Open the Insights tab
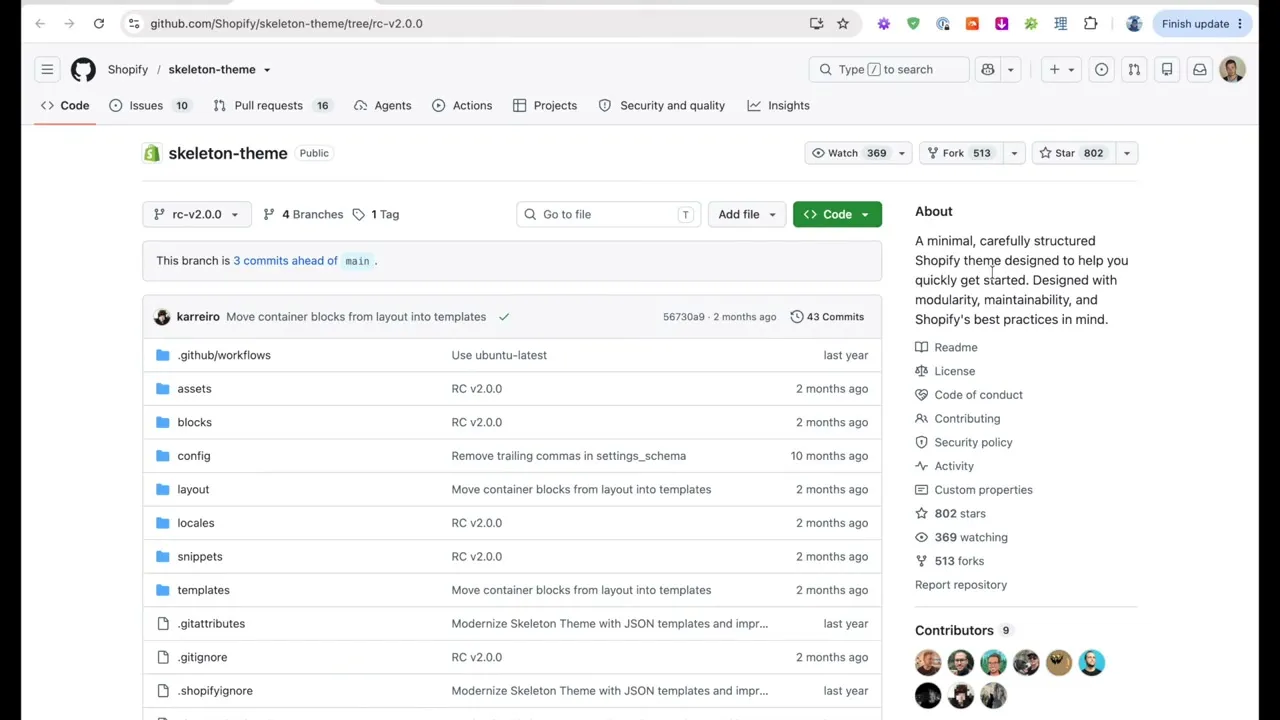1280x720 pixels. [778, 105]
